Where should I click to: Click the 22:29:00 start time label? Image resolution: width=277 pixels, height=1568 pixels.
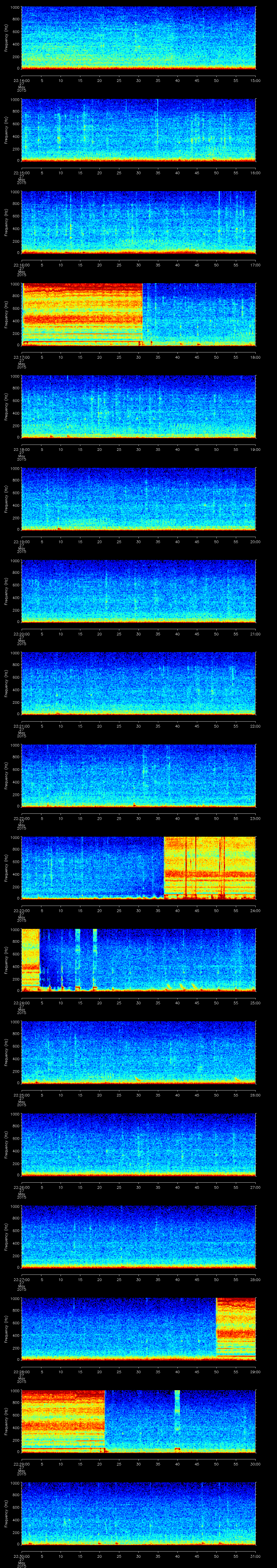(21, 1463)
